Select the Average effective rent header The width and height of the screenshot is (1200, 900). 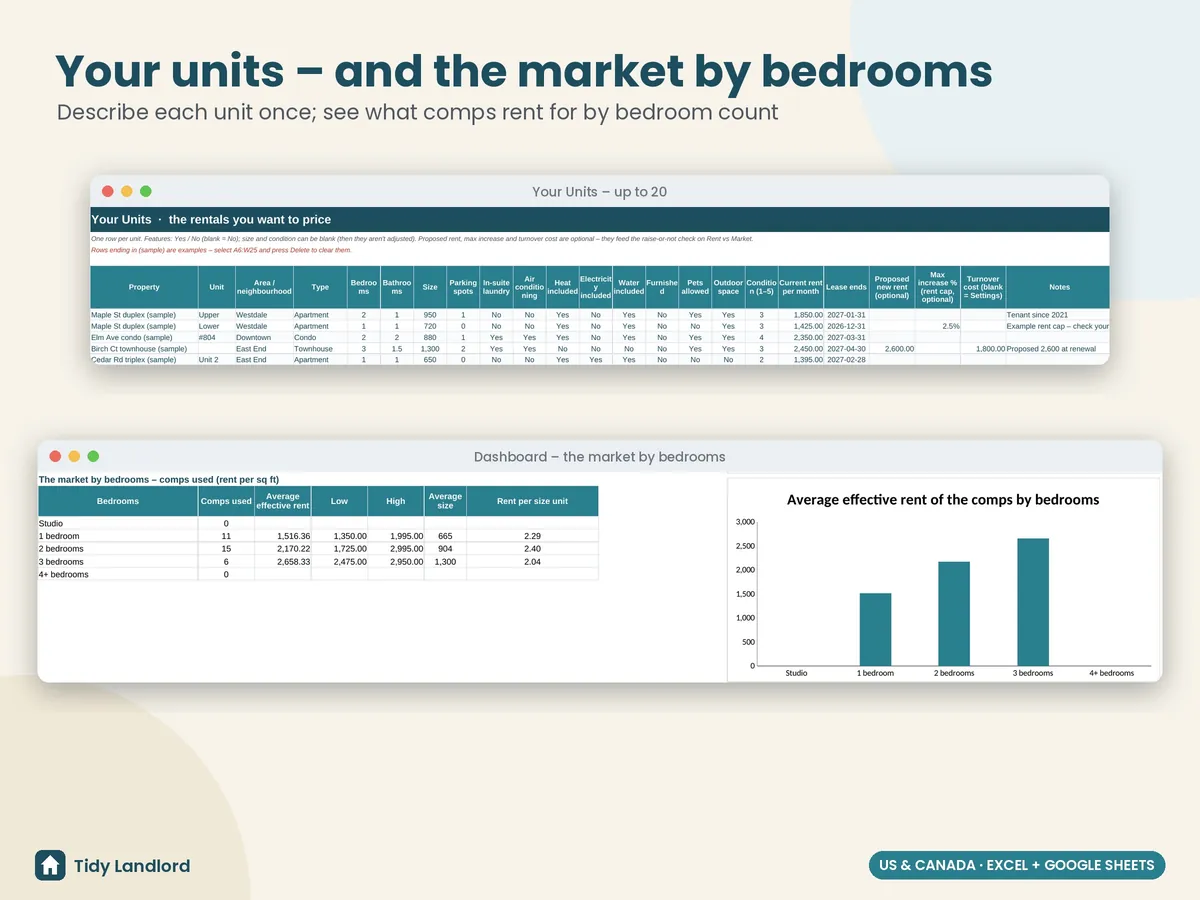pyautogui.click(x=283, y=501)
